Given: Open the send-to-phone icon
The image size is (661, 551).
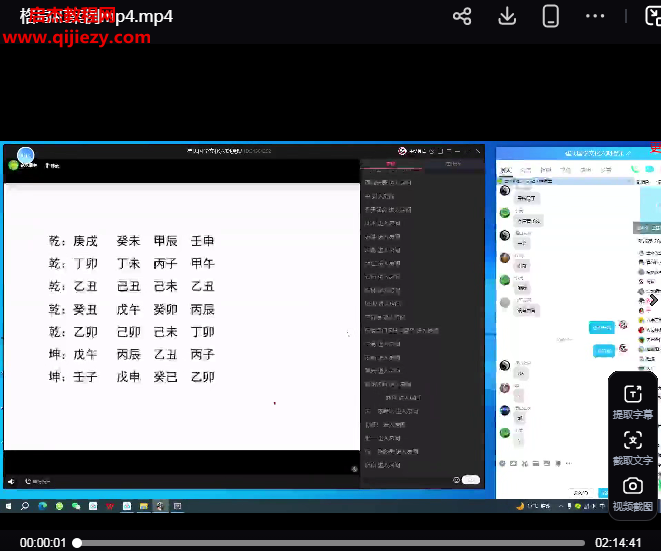Looking at the screenshot, I should coord(550,16).
